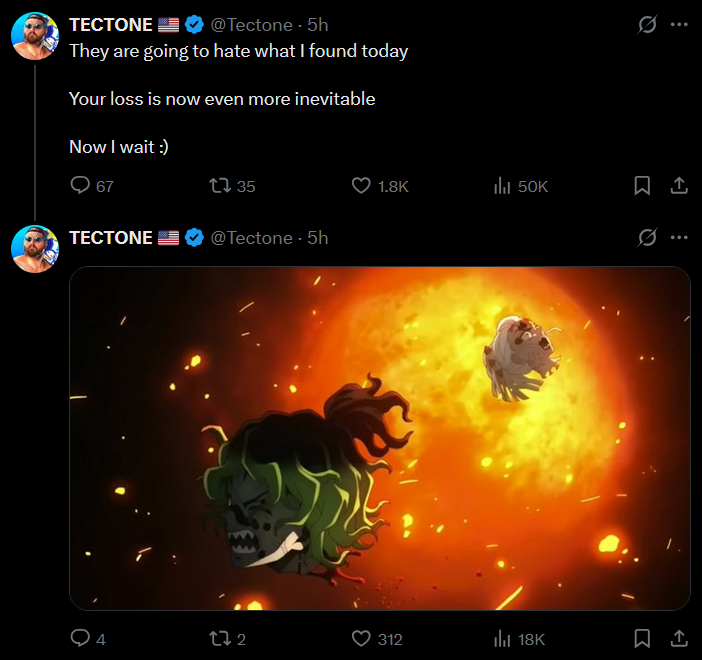Viewport: 702px width, 660px height.
Task: Like the tweet with 1.8K likes
Action: [x=362, y=186]
